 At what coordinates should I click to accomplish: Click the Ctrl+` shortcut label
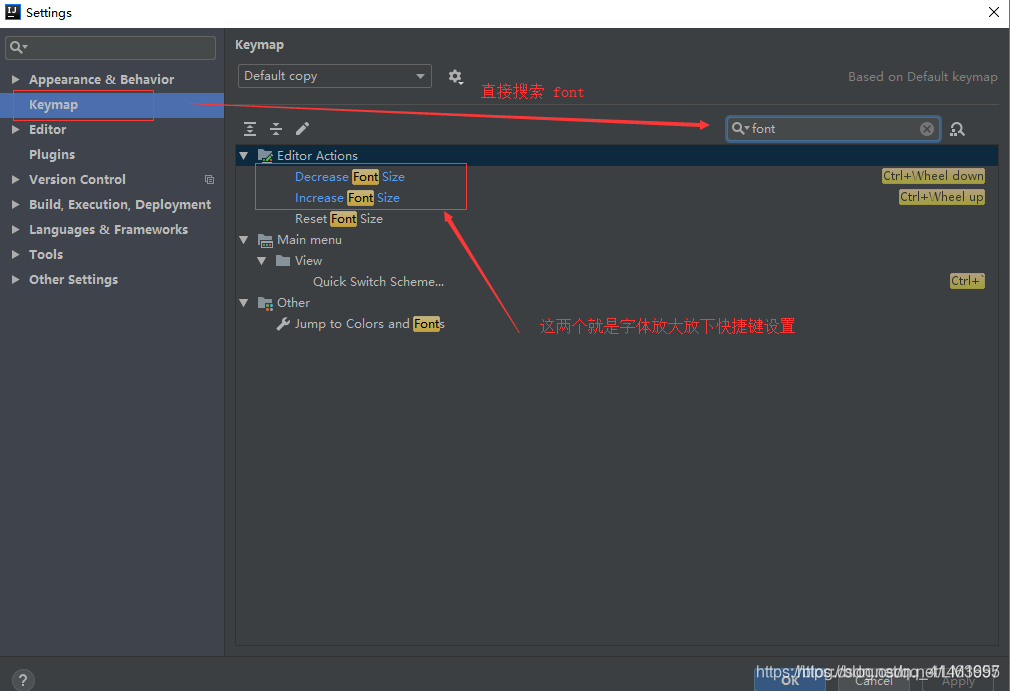coord(967,281)
